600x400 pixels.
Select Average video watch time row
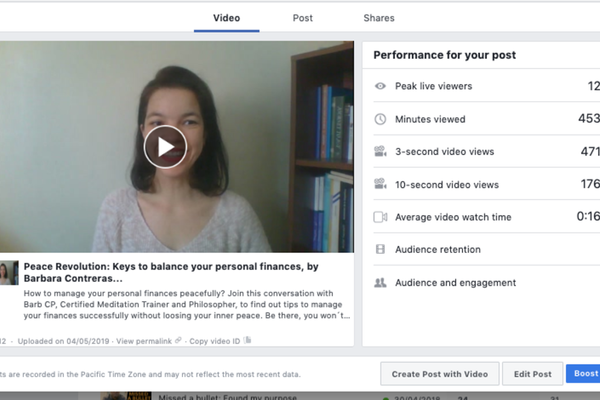click(x=486, y=217)
